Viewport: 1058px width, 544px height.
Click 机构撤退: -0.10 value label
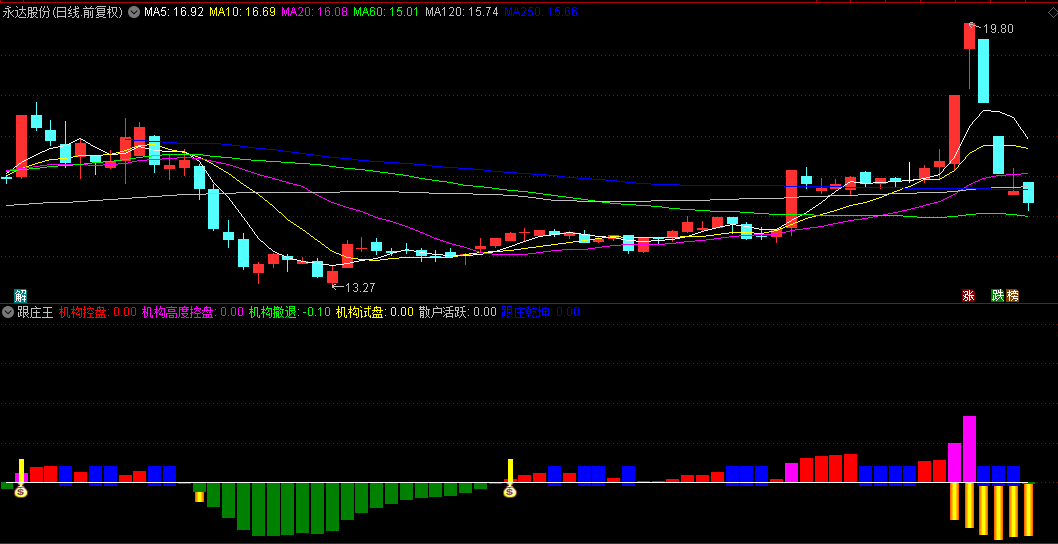tap(289, 312)
